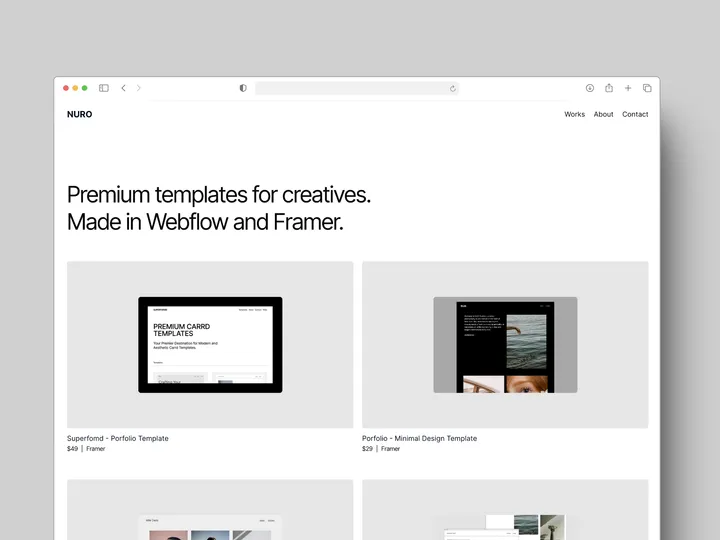The width and height of the screenshot is (720, 540).
Task: Click the $49 price text
Action: [73, 449]
